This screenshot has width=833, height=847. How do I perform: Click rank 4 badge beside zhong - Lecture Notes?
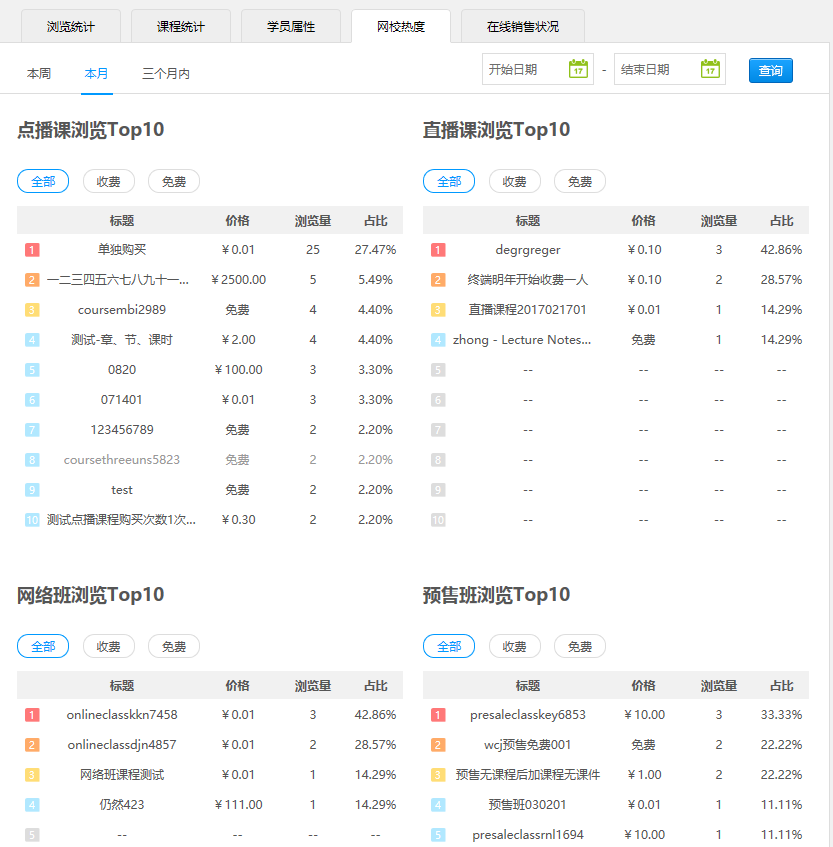(438, 340)
